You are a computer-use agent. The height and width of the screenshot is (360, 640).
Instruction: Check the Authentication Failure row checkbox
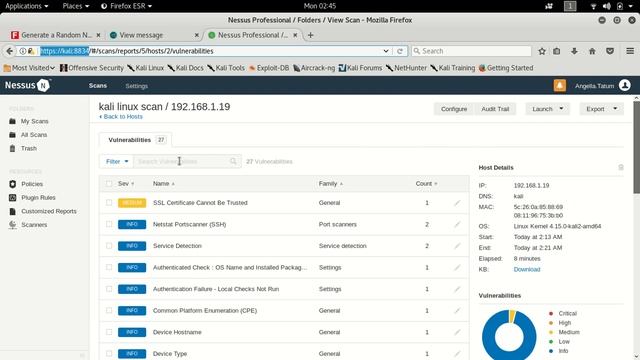coord(109,289)
